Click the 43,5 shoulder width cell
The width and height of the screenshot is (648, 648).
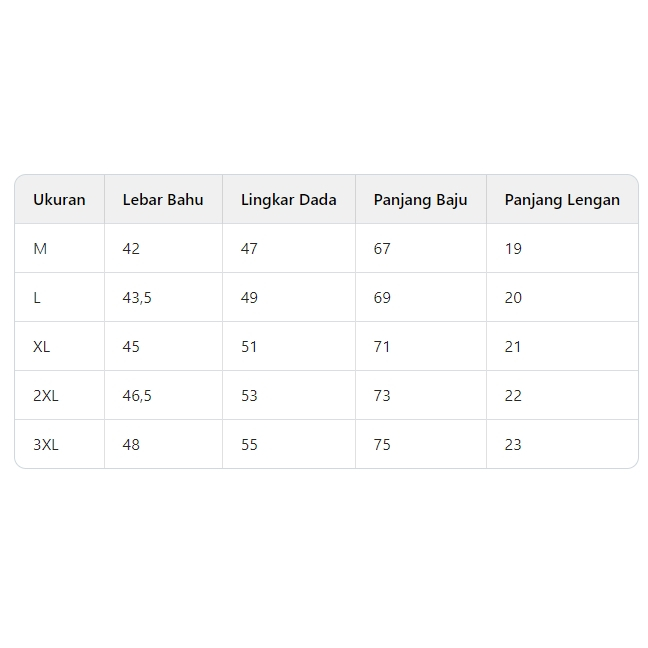[137, 297]
